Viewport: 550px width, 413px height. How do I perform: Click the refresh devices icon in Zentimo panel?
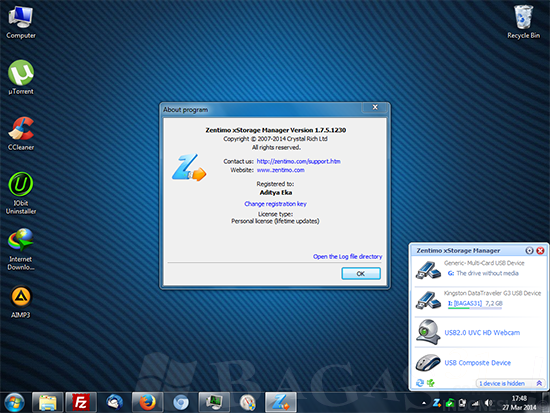[420, 383]
